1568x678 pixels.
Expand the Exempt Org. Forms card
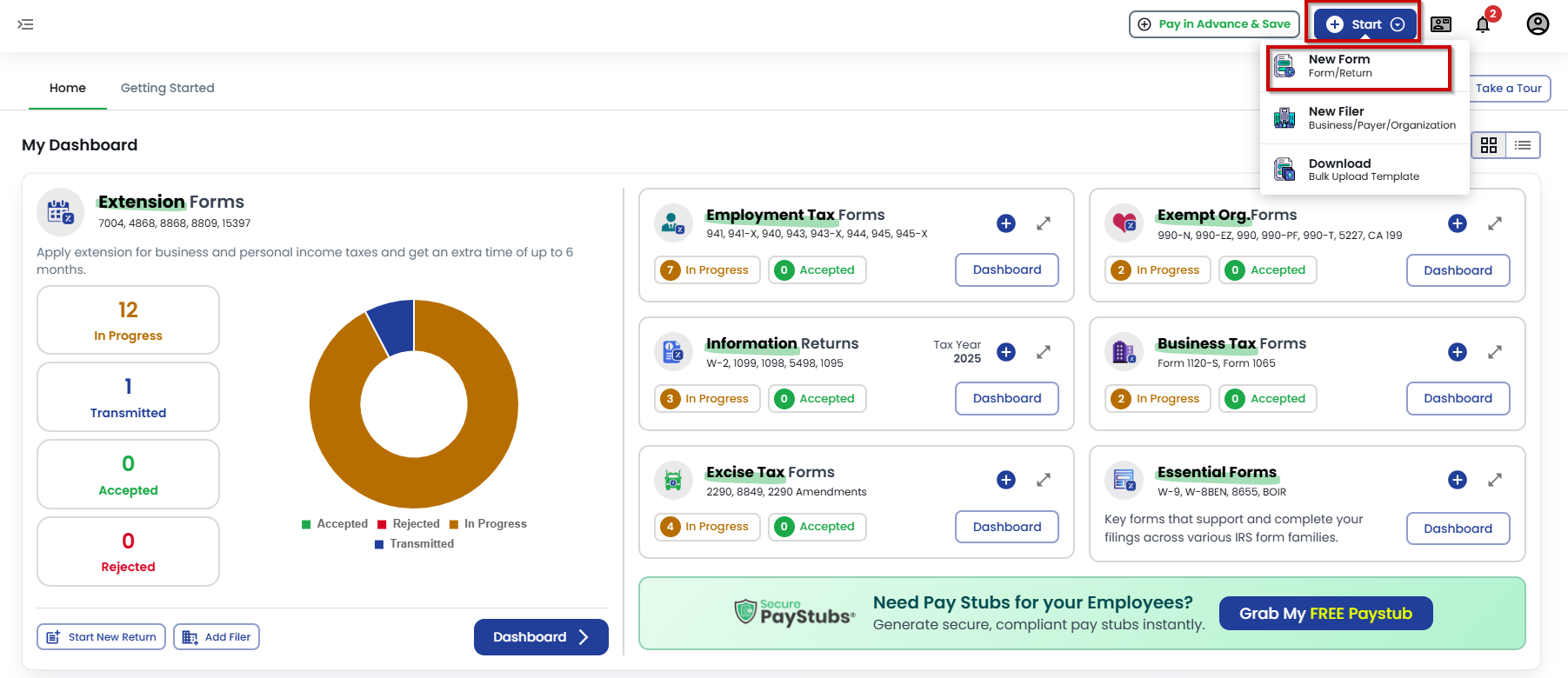click(1495, 223)
